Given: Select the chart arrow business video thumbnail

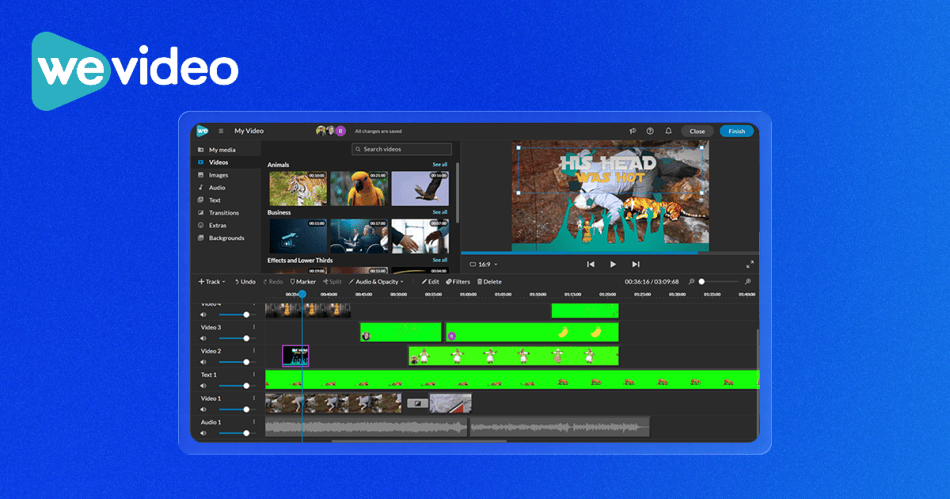Looking at the screenshot, I should tap(298, 236).
